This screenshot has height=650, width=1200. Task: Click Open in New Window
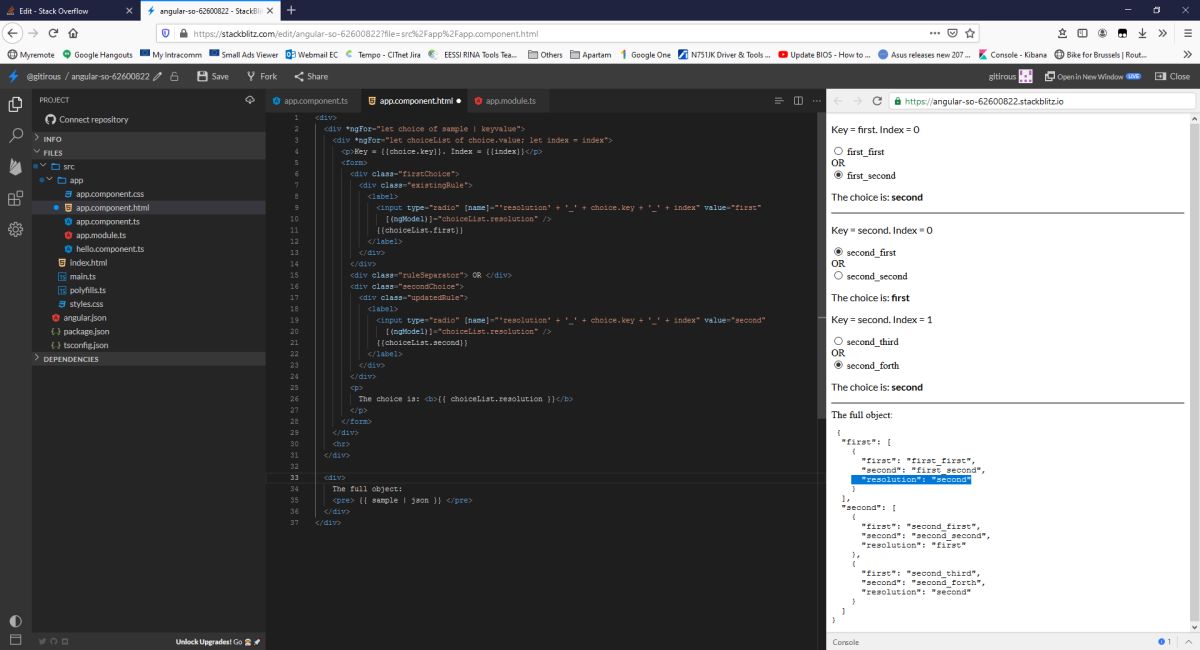click(1092, 76)
